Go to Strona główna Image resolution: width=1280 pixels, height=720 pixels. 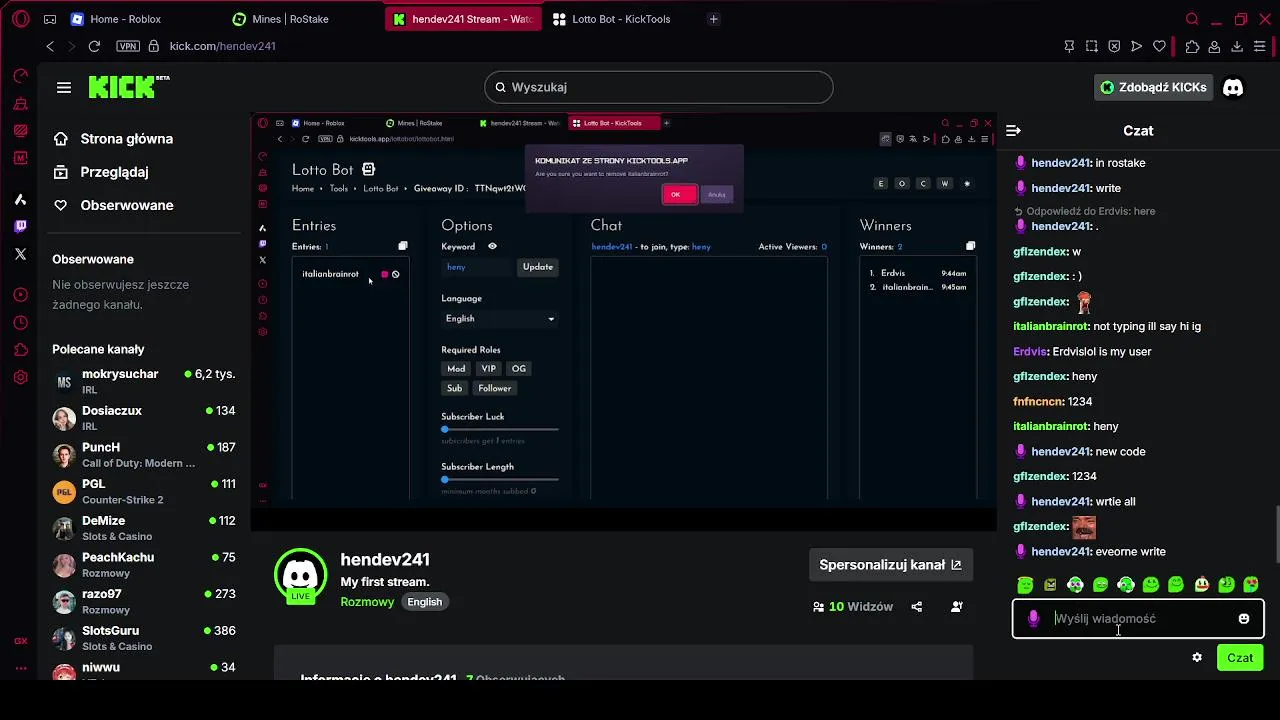[x=113, y=139]
